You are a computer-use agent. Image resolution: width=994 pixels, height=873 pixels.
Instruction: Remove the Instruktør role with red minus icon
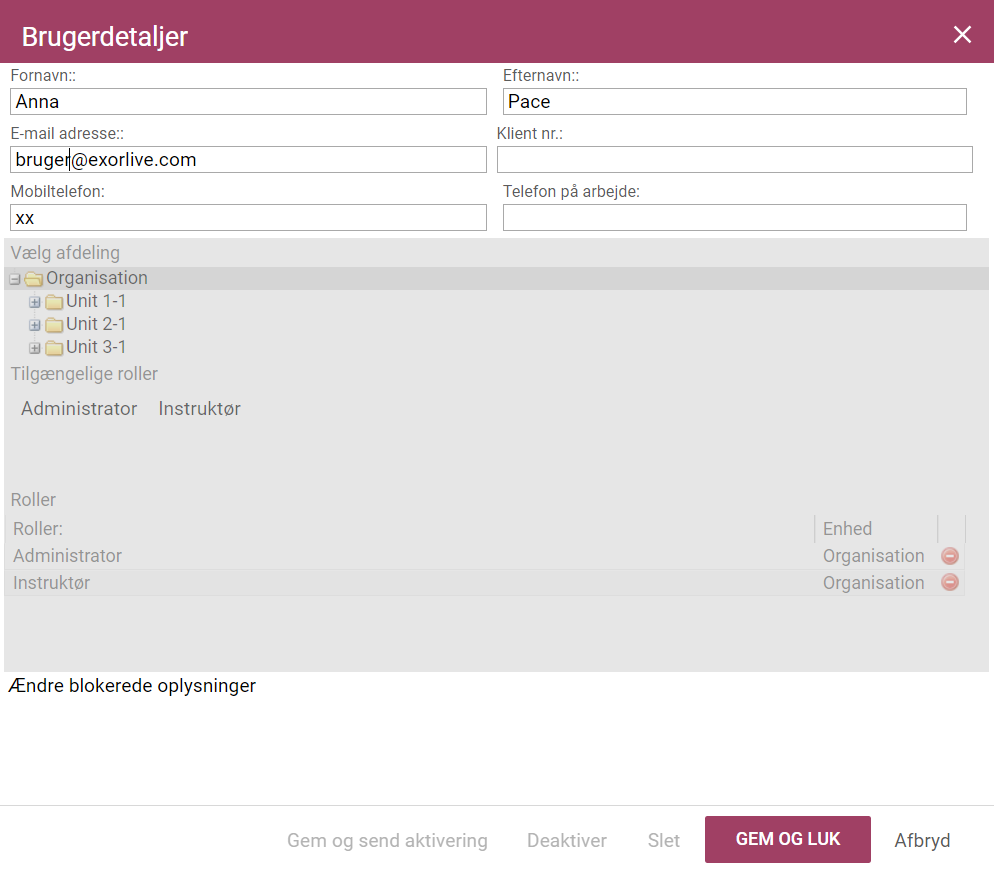(950, 582)
